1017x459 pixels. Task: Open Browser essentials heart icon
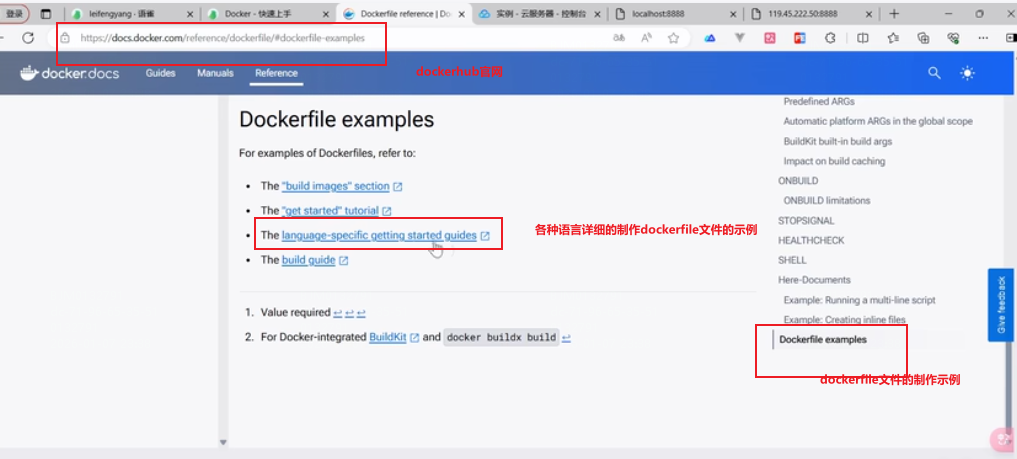point(953,38)
